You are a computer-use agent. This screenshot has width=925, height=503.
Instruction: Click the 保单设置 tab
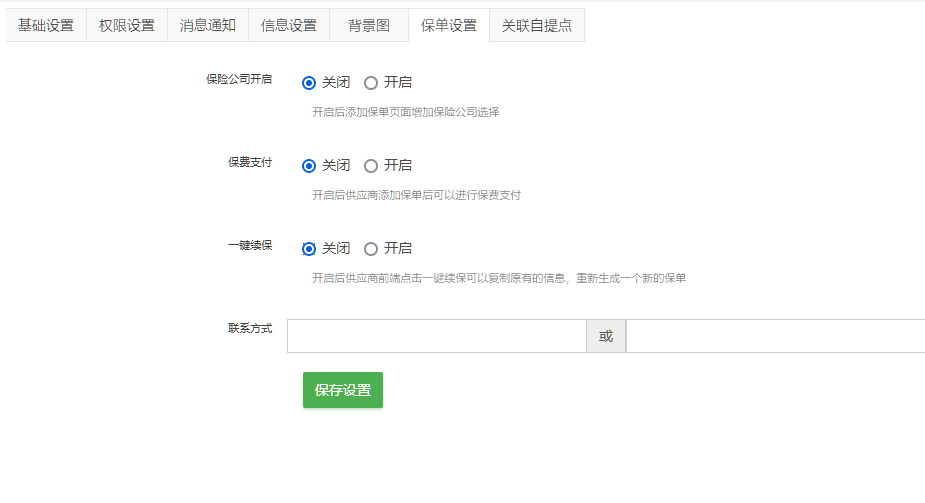tap(448, 25)
